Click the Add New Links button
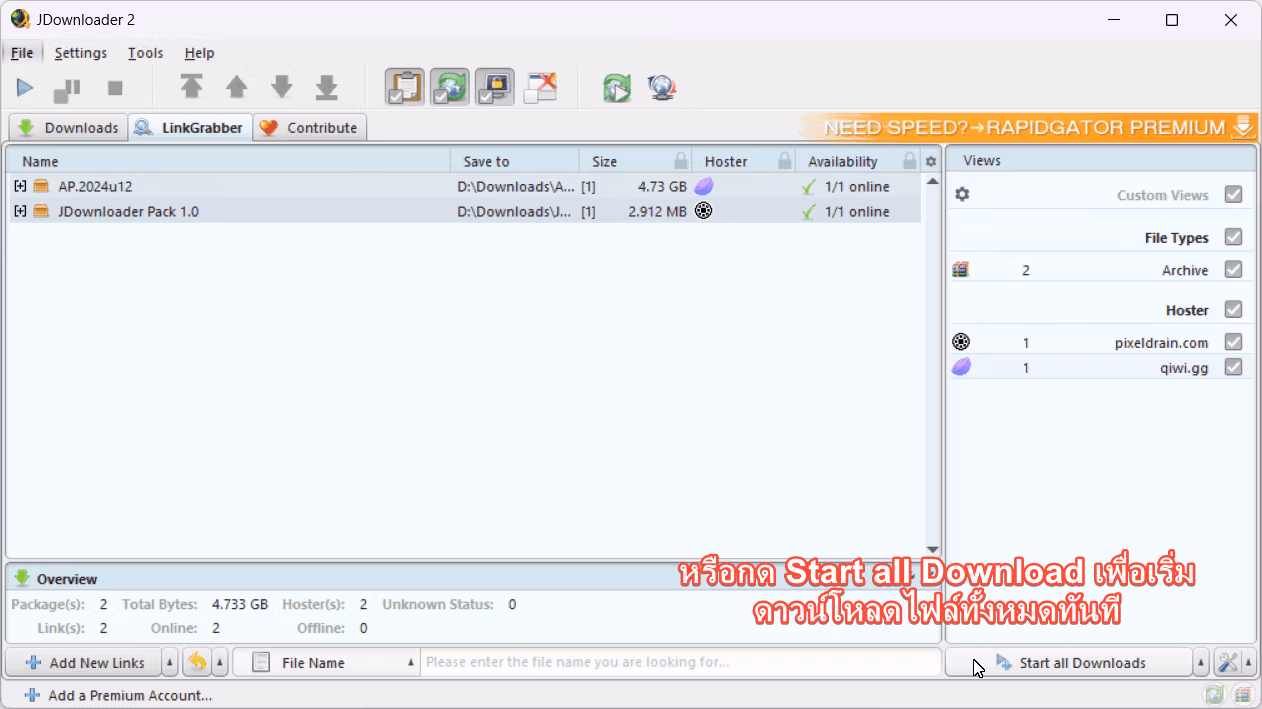 pos(85,662)
